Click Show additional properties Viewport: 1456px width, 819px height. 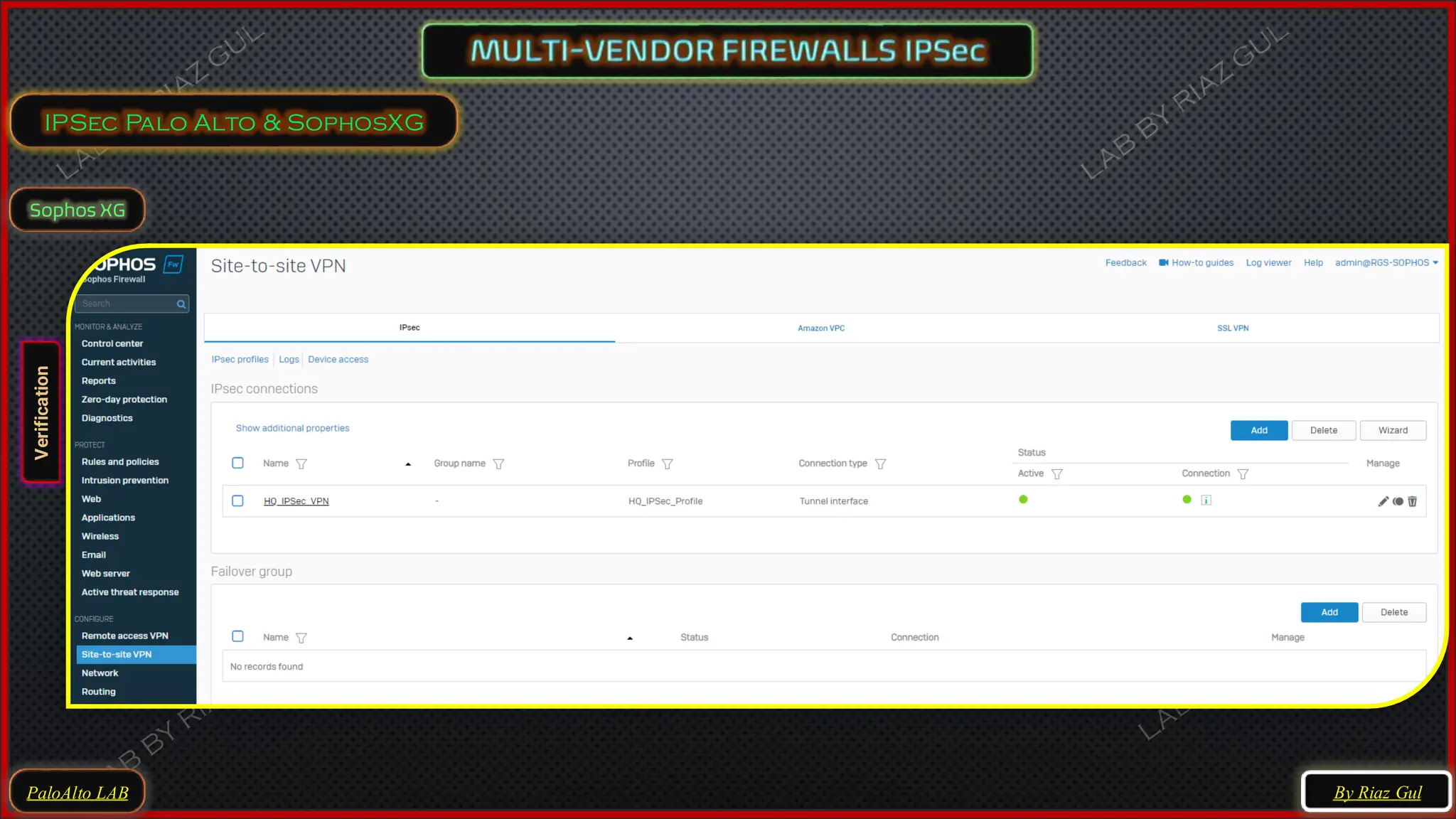pos(292,428)
